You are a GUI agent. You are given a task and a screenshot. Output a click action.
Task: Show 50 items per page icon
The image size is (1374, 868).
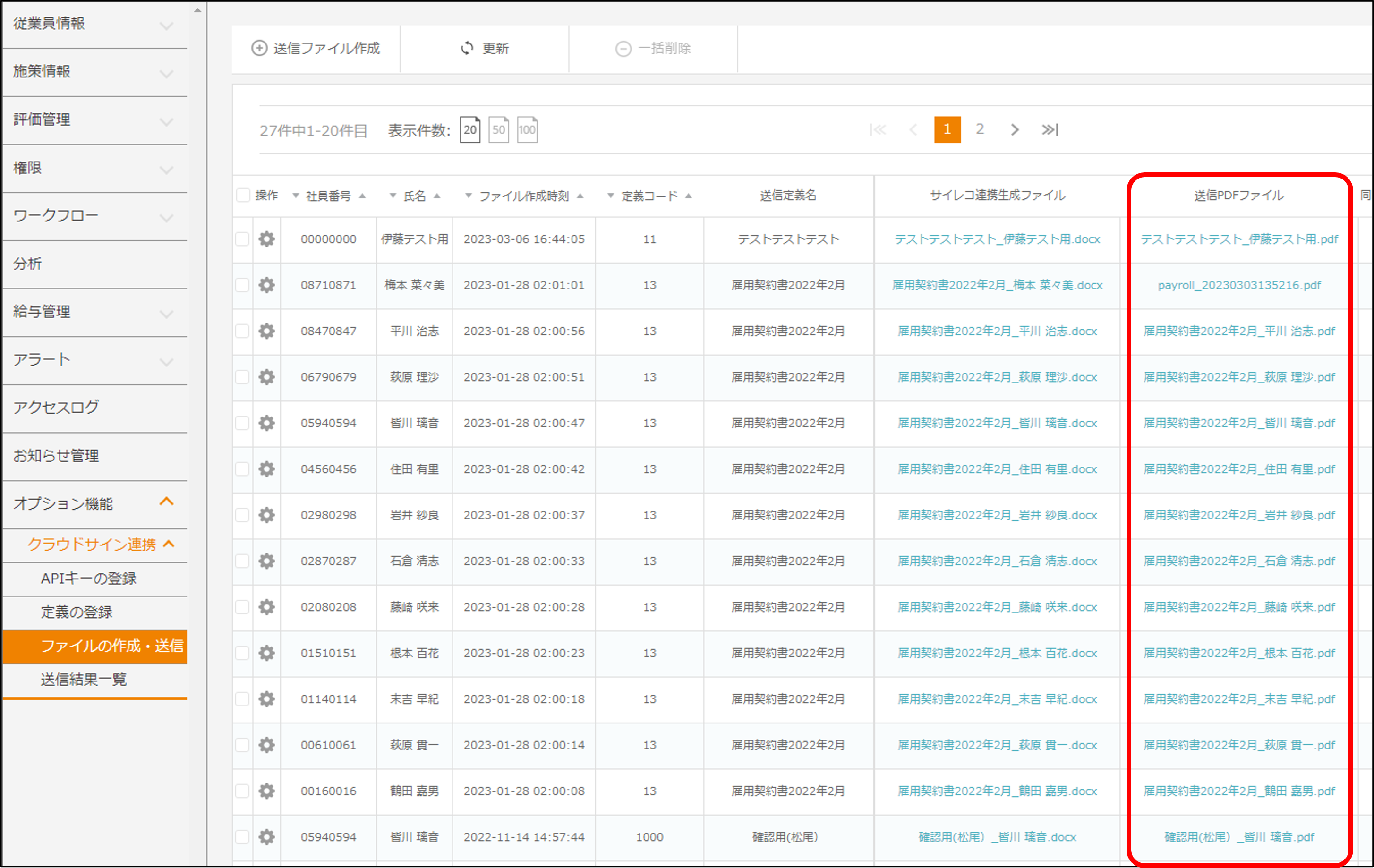498,129
